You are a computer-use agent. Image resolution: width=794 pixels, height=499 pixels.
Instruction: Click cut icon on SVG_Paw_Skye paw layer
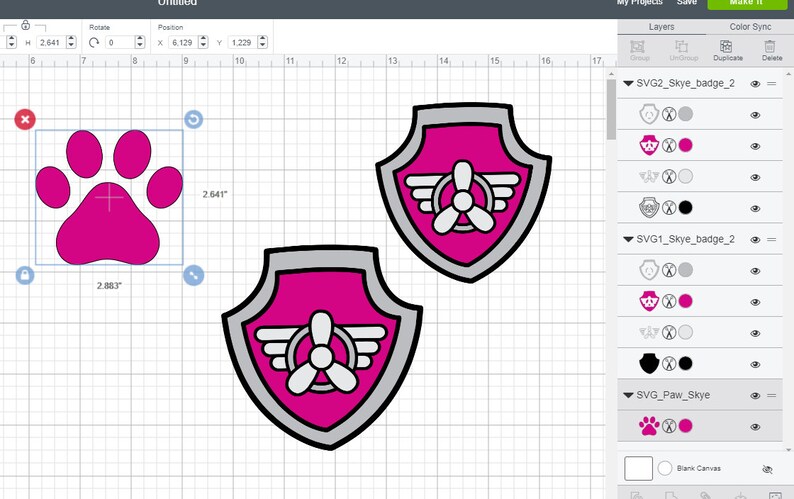tap(669, 426)
